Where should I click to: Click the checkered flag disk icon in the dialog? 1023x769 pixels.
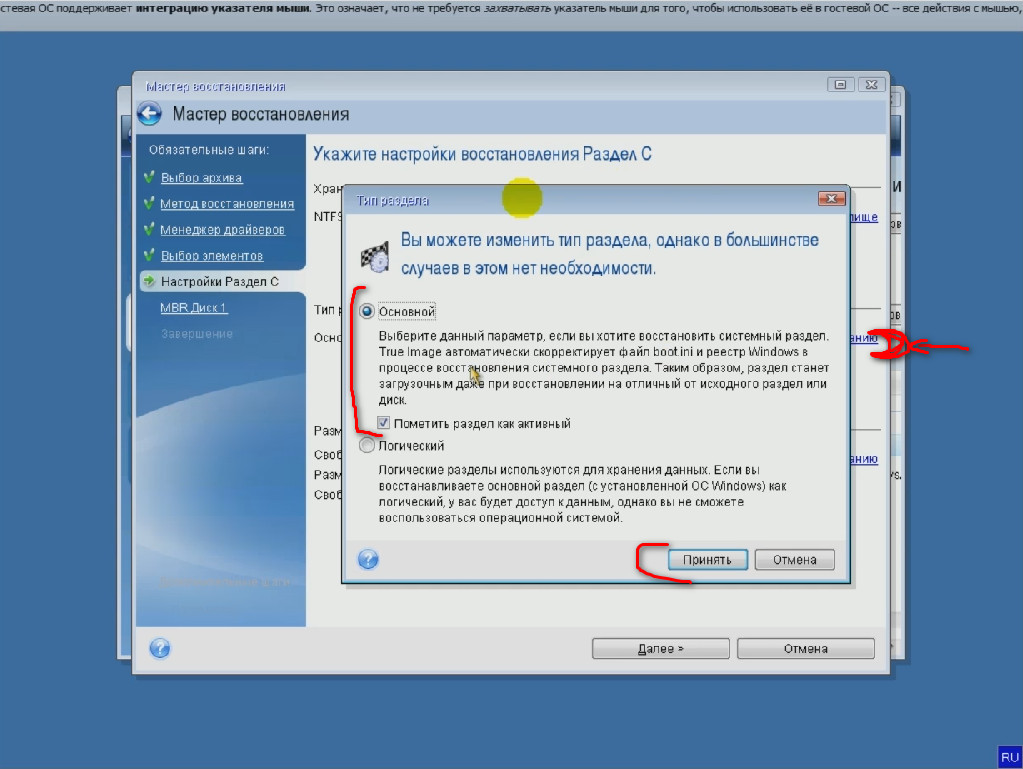coord(374,255)
